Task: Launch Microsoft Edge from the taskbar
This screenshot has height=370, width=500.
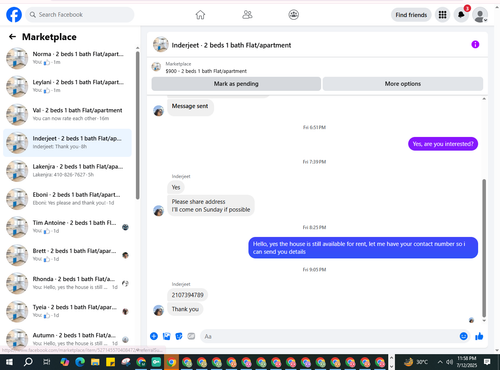Action: pyautogui.click(x=80, y=362)
